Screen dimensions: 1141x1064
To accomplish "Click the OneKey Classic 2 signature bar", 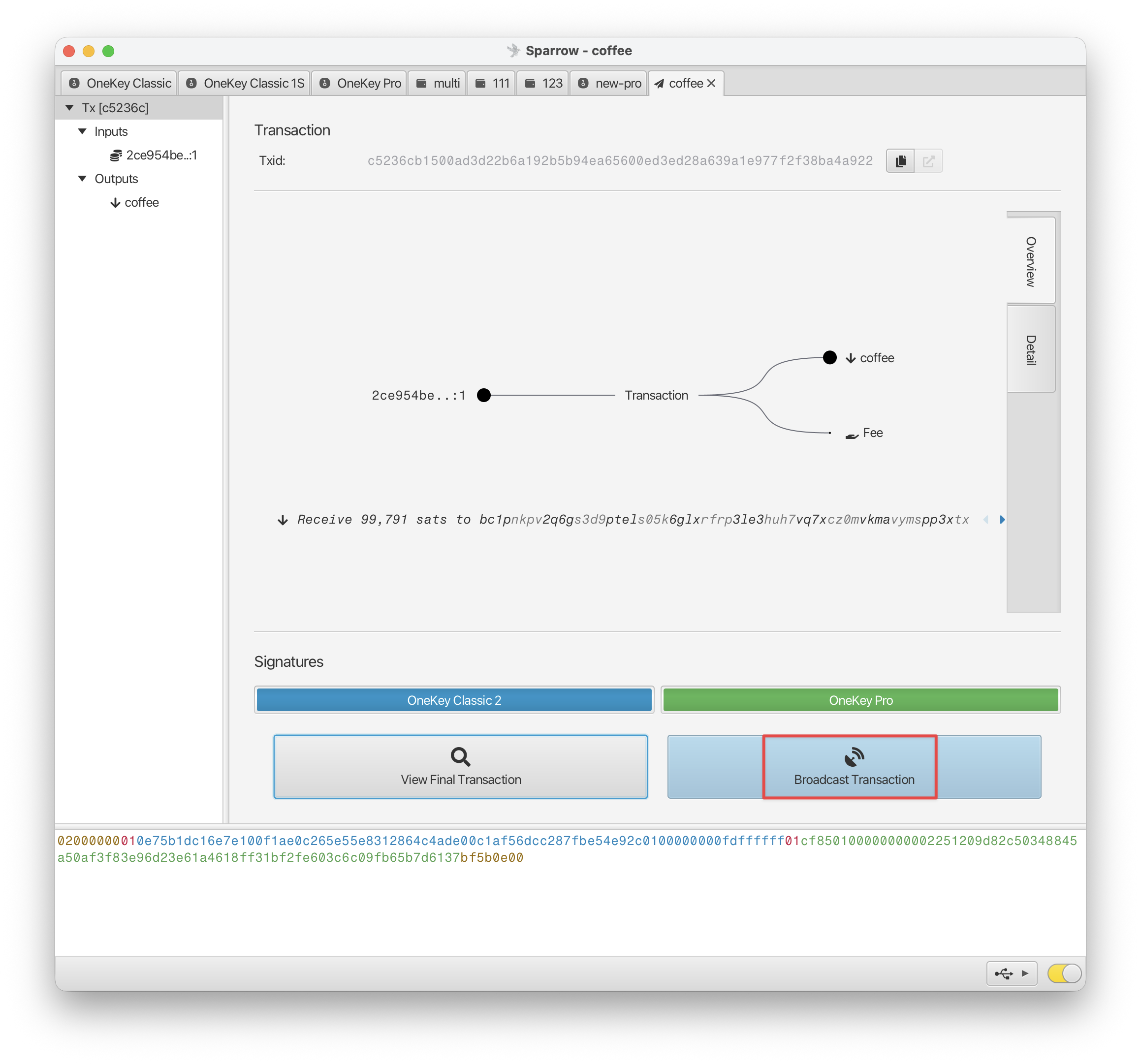I will [x=454, y=700].
